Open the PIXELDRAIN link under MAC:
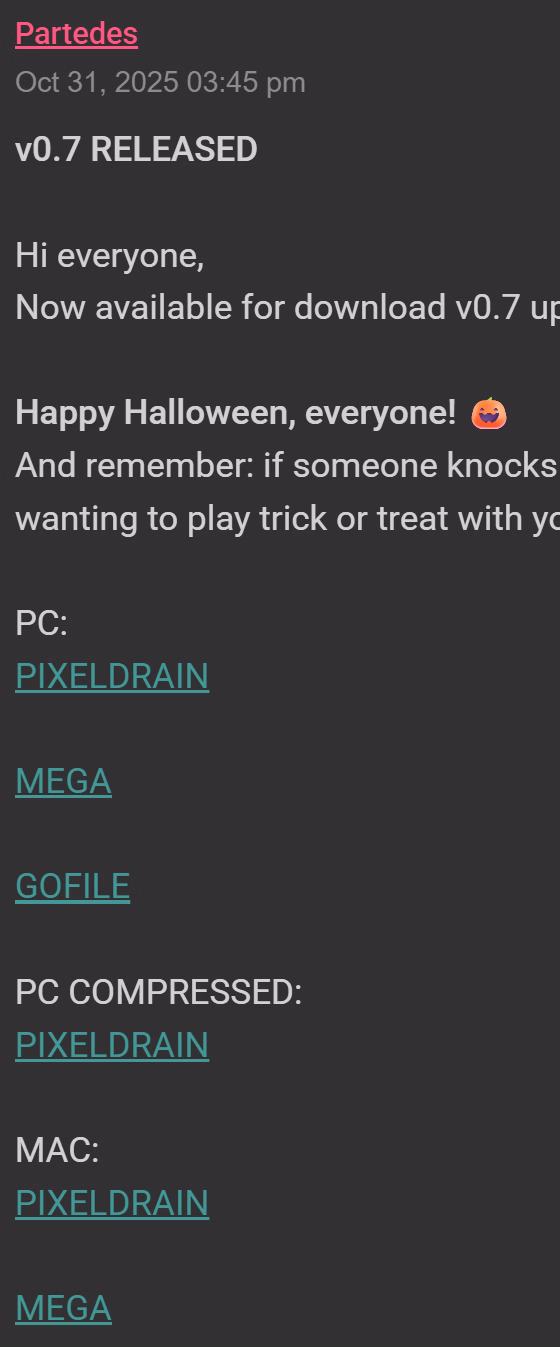The width and height of the screenshot is (560, 1347). [112, 1203]
